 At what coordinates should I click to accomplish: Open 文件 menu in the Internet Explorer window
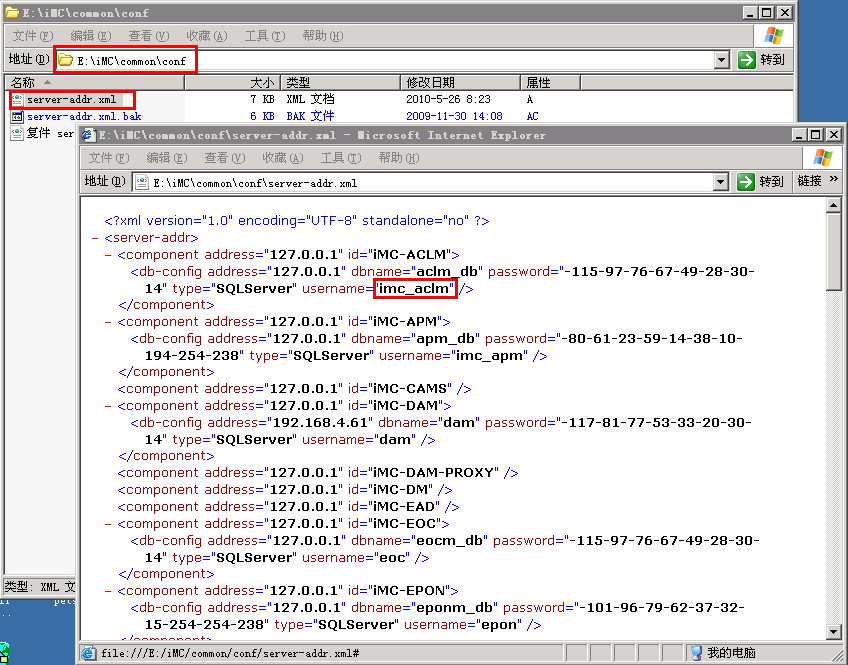(109, 158)
